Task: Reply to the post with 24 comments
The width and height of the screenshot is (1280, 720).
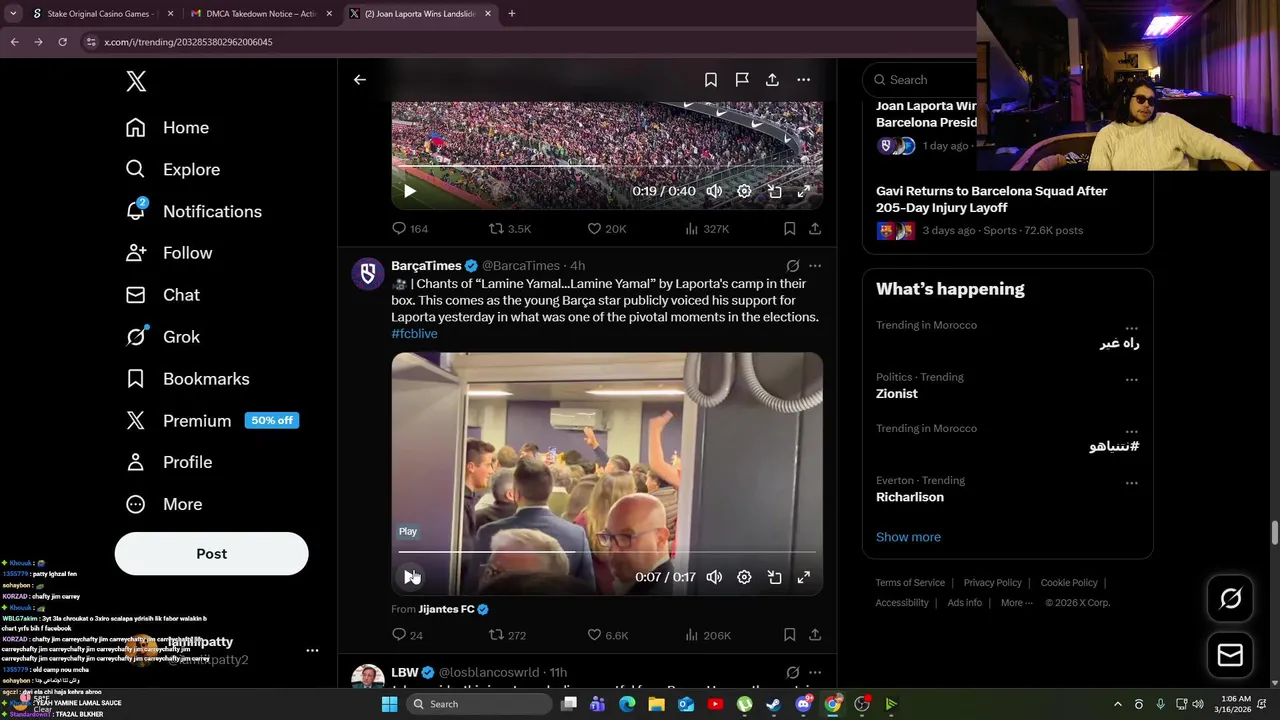Action: click(x=408, y=635)
